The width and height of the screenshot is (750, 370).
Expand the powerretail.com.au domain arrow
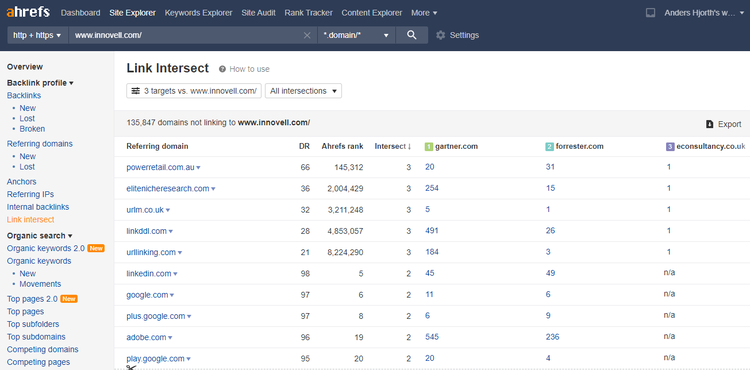point(199,168)
